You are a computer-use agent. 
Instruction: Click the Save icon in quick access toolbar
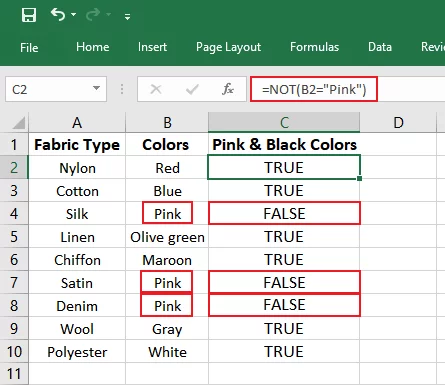29,15
